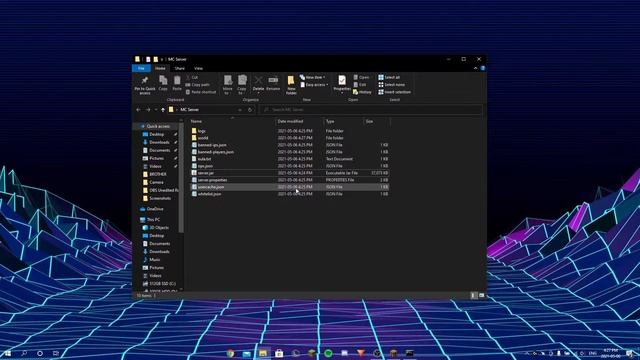Select the logs folder

pos(289,131)
